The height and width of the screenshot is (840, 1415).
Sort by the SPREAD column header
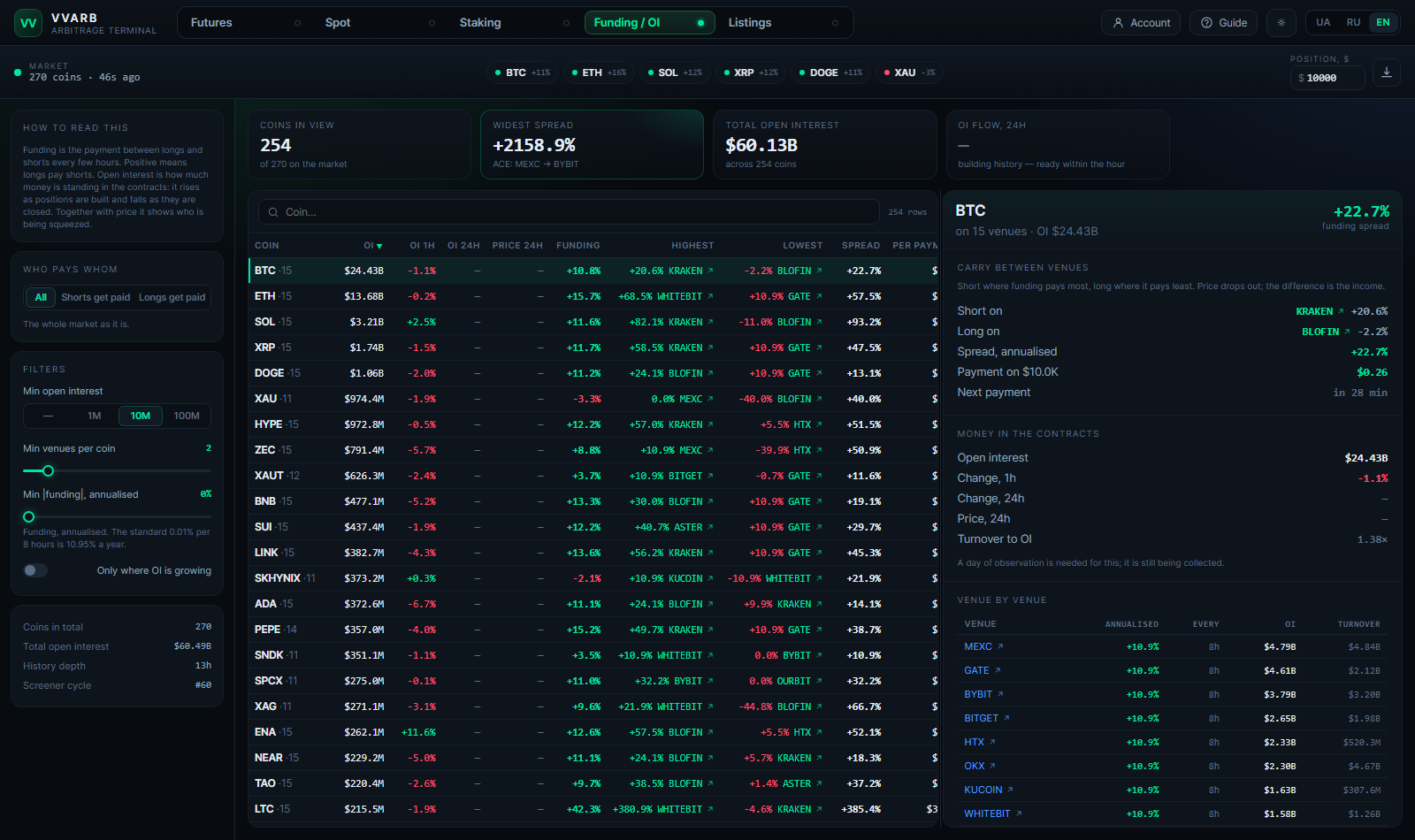860,246
